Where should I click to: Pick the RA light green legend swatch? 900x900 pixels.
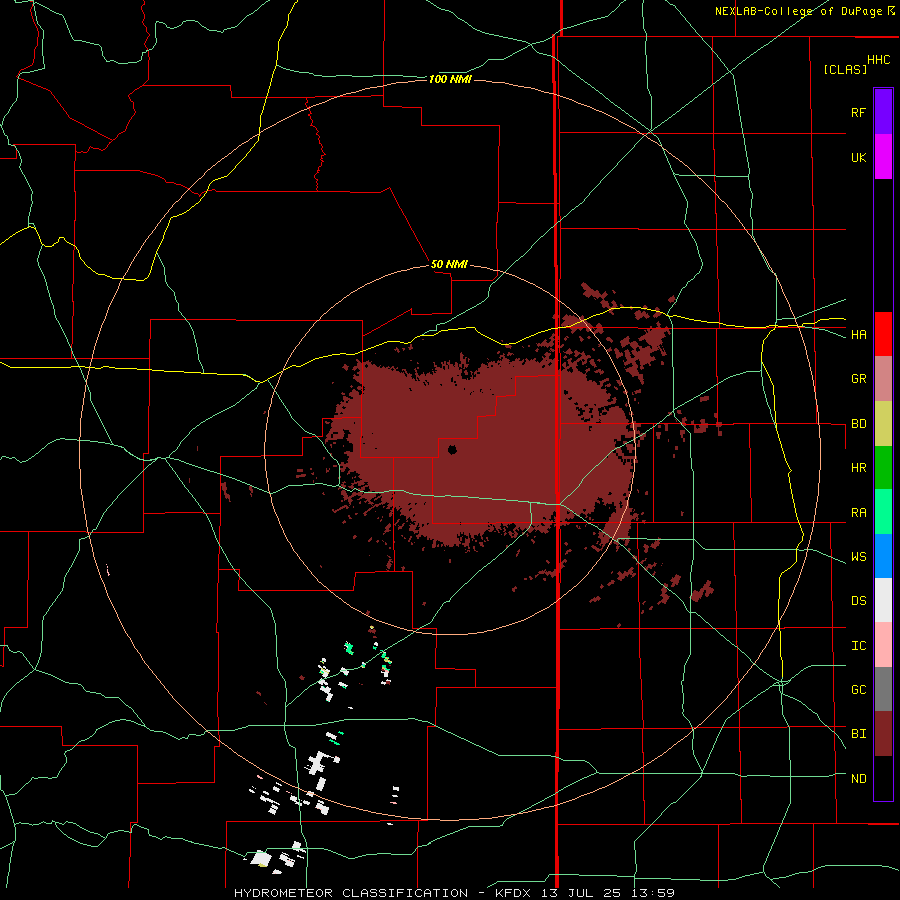[883, 512]
